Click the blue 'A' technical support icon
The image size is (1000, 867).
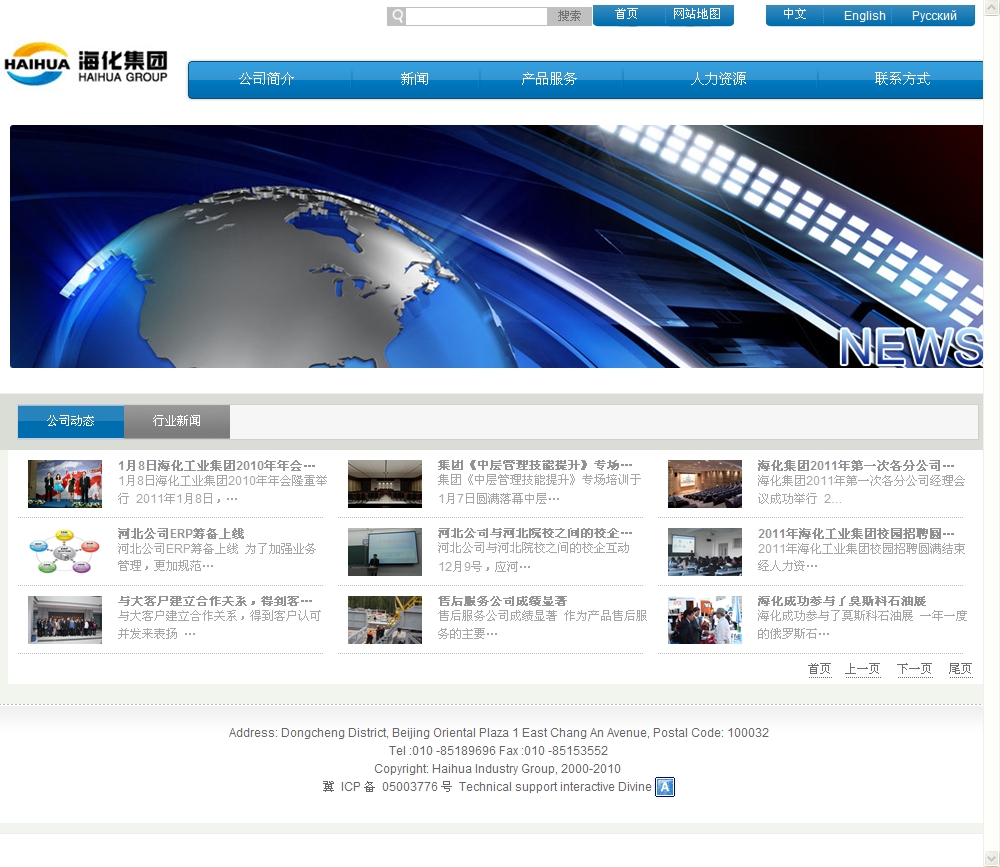pyautogui.click(x=665, y=787)
